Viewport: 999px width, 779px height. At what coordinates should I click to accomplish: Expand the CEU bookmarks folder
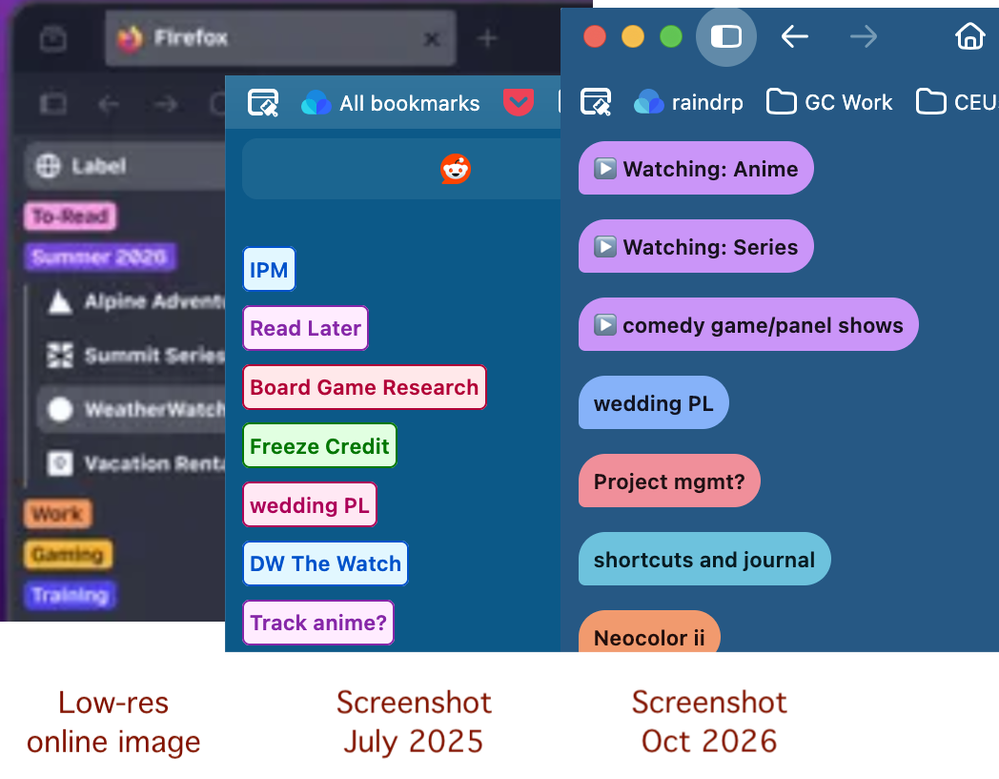coord(957,102)
